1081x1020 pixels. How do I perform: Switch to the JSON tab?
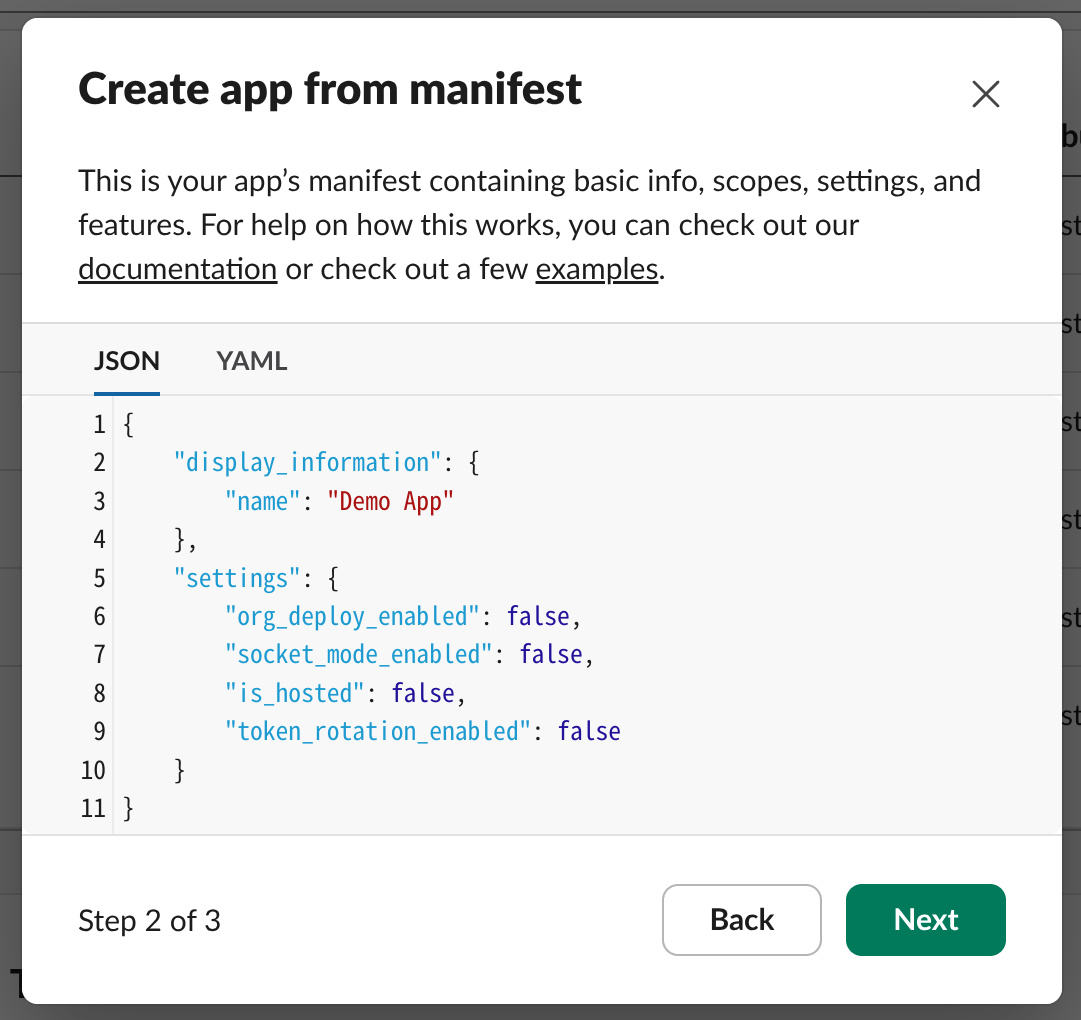pyautogui.click(x=126, y=361)
